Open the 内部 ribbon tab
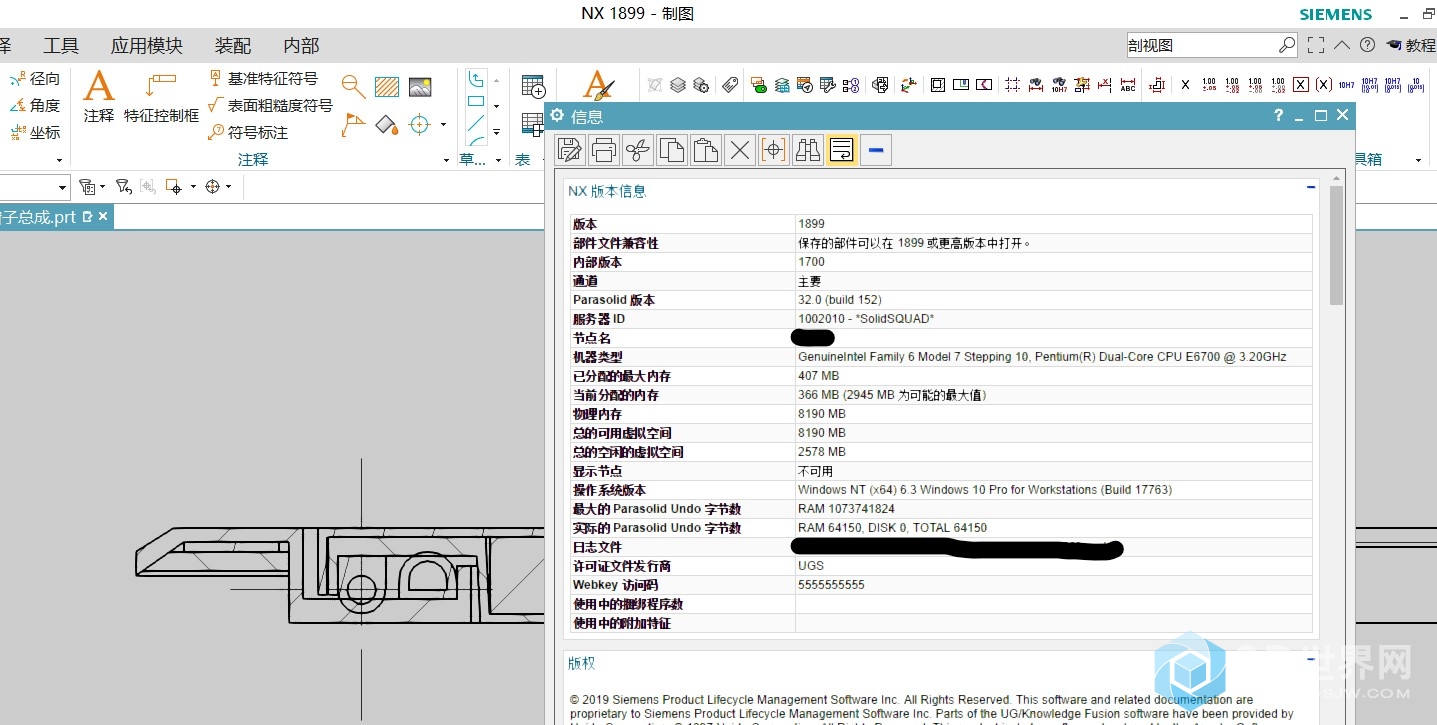Viewport: 1437px width, 725px height. [301, 46]
